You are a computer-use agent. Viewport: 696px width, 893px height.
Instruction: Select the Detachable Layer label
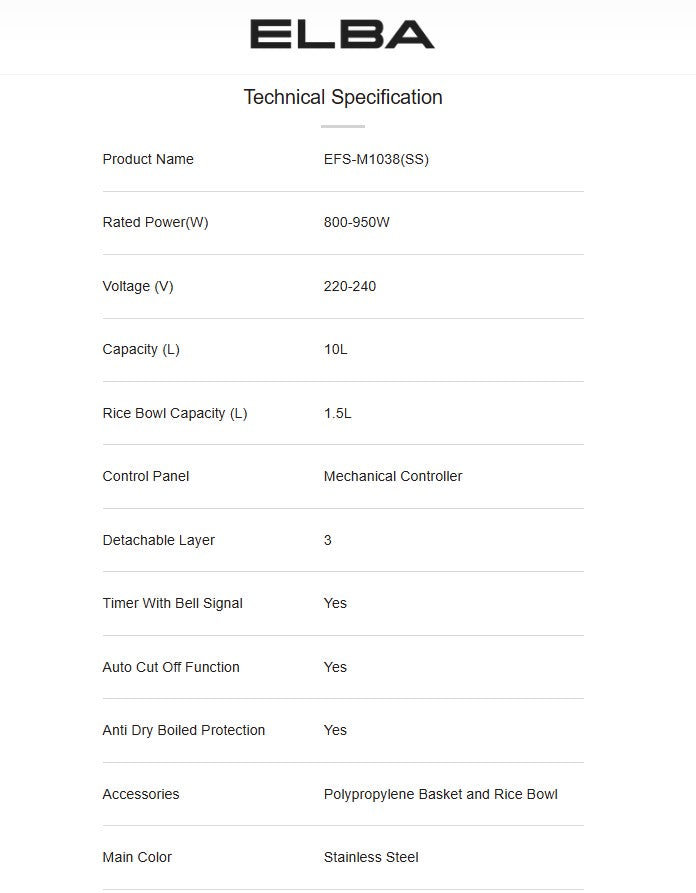pyautogui.click(x=159, y=540)
